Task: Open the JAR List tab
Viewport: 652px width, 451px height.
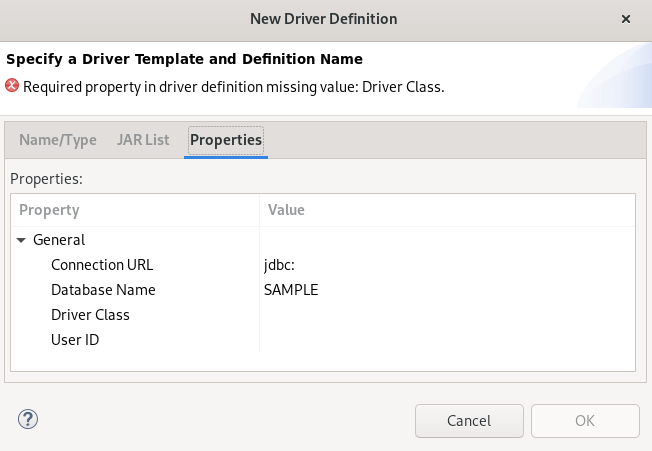Action: pyautogui.click(x=143, y=140)
